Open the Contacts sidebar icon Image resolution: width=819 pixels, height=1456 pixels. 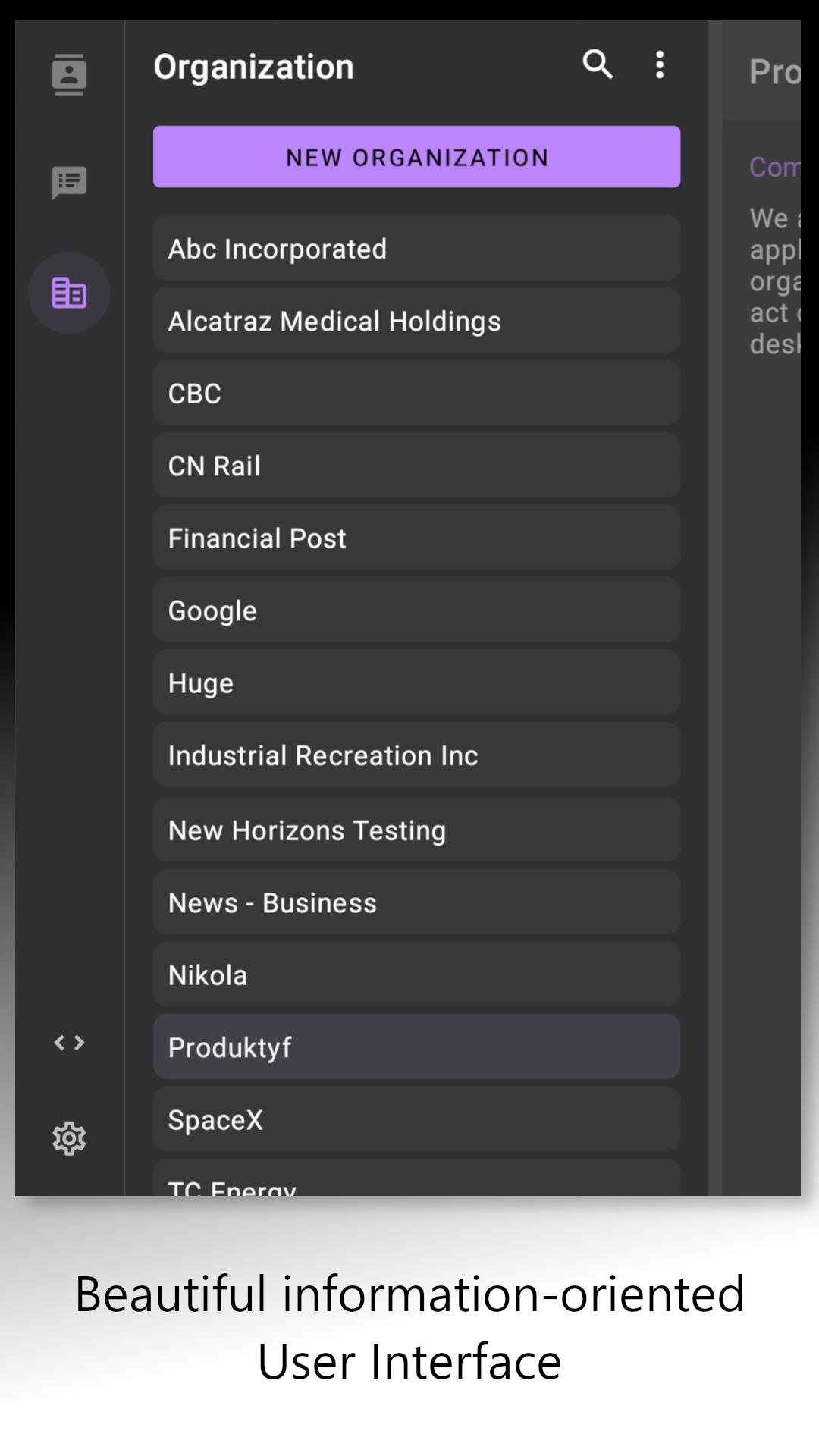69,74
